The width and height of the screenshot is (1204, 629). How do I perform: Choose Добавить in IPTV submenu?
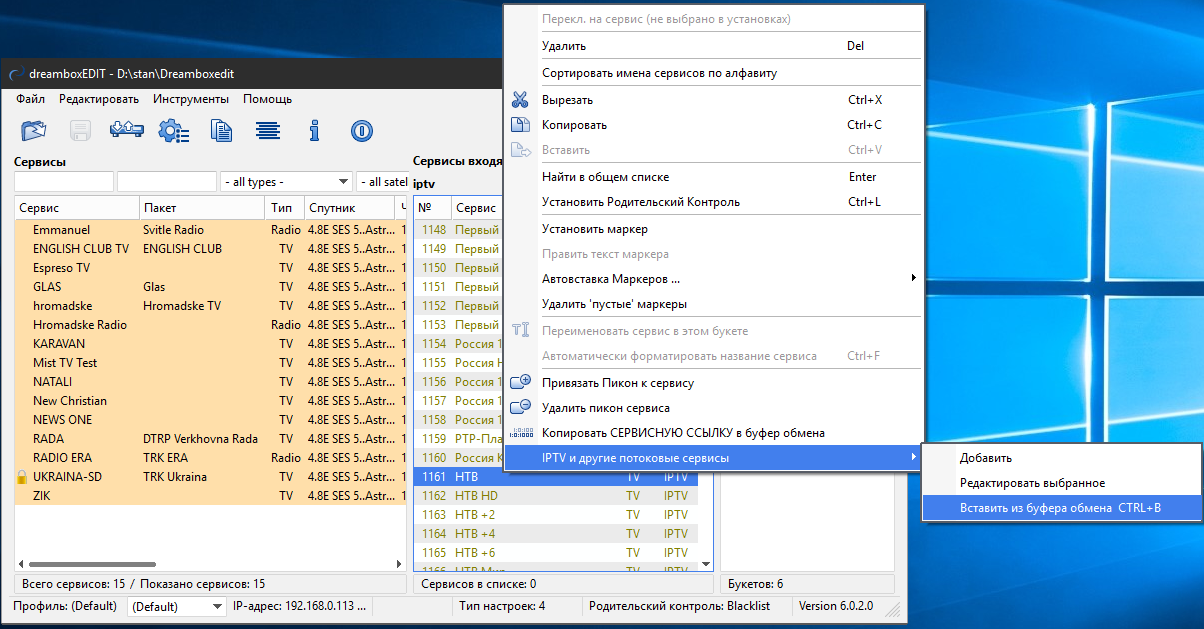coord(1061,458)
